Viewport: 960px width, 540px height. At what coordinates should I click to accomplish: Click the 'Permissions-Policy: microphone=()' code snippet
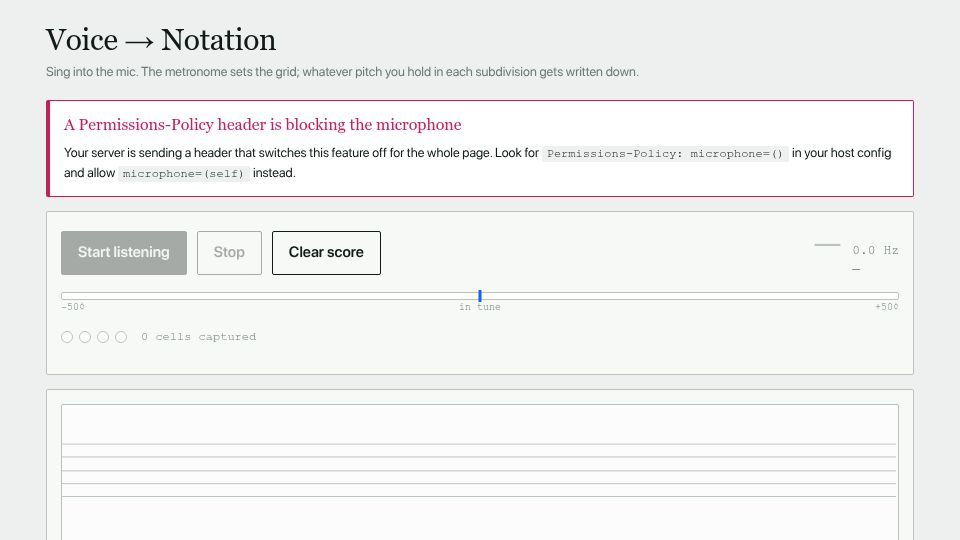665,154
